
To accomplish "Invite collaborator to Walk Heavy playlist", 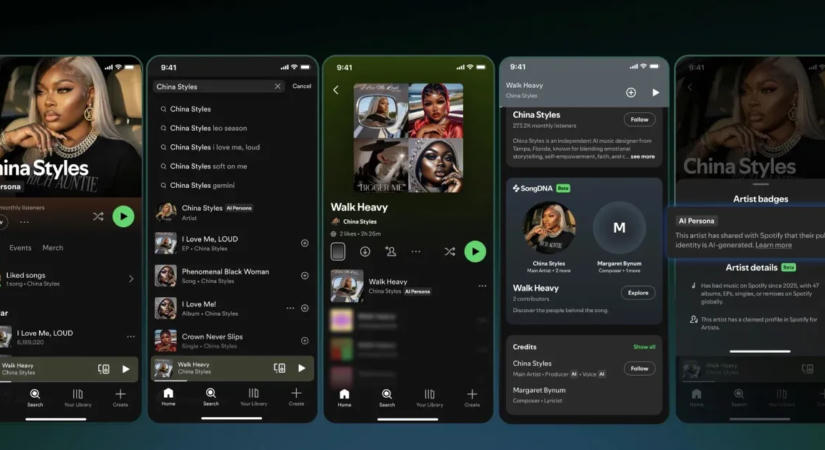I will pos(390,252).
